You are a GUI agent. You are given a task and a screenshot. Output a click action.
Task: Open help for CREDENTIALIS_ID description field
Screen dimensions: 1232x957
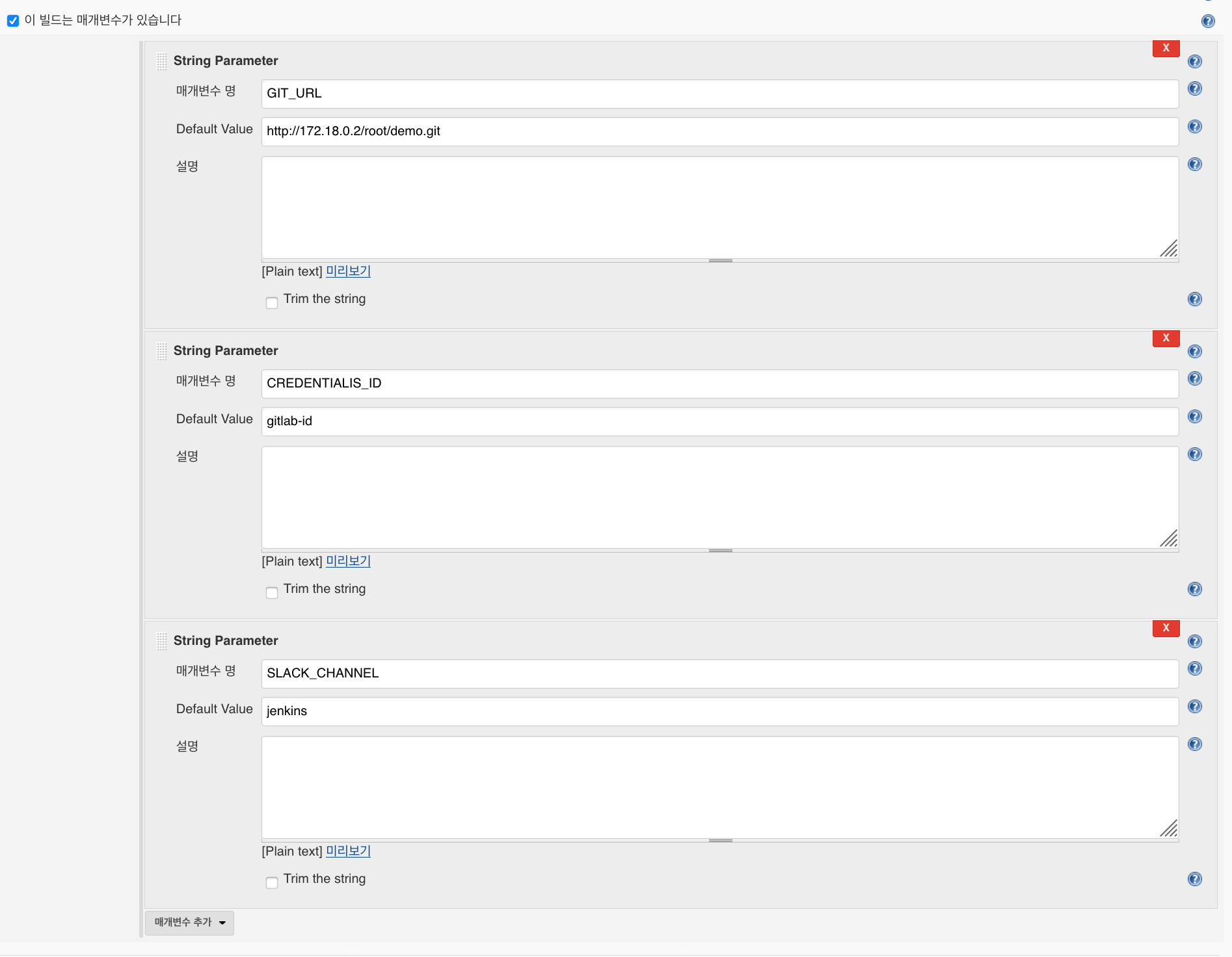point(1195,454)
